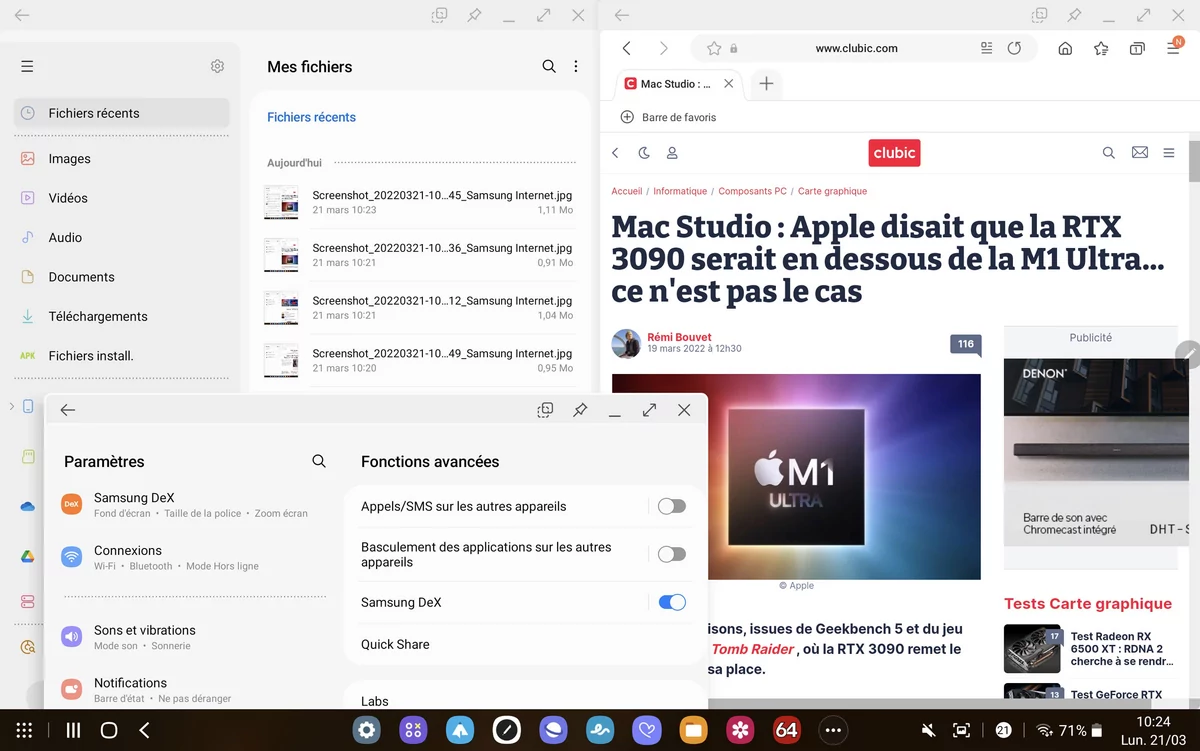Follow the Composants PC breadcrumb link
Viewport: 1200px width, 751px height.
pos(753,191)
